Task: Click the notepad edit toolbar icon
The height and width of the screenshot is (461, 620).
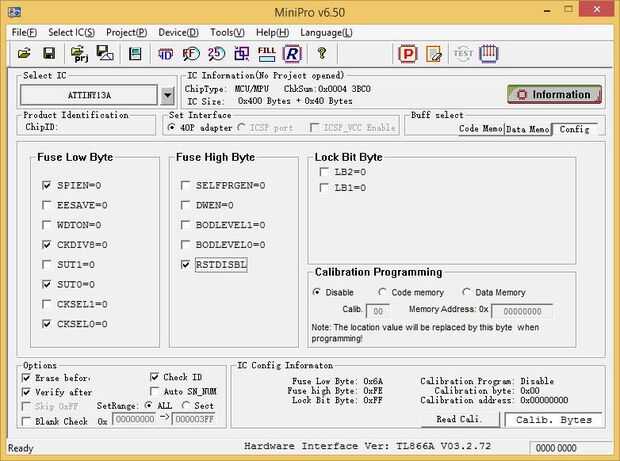Action: (434, 54)
